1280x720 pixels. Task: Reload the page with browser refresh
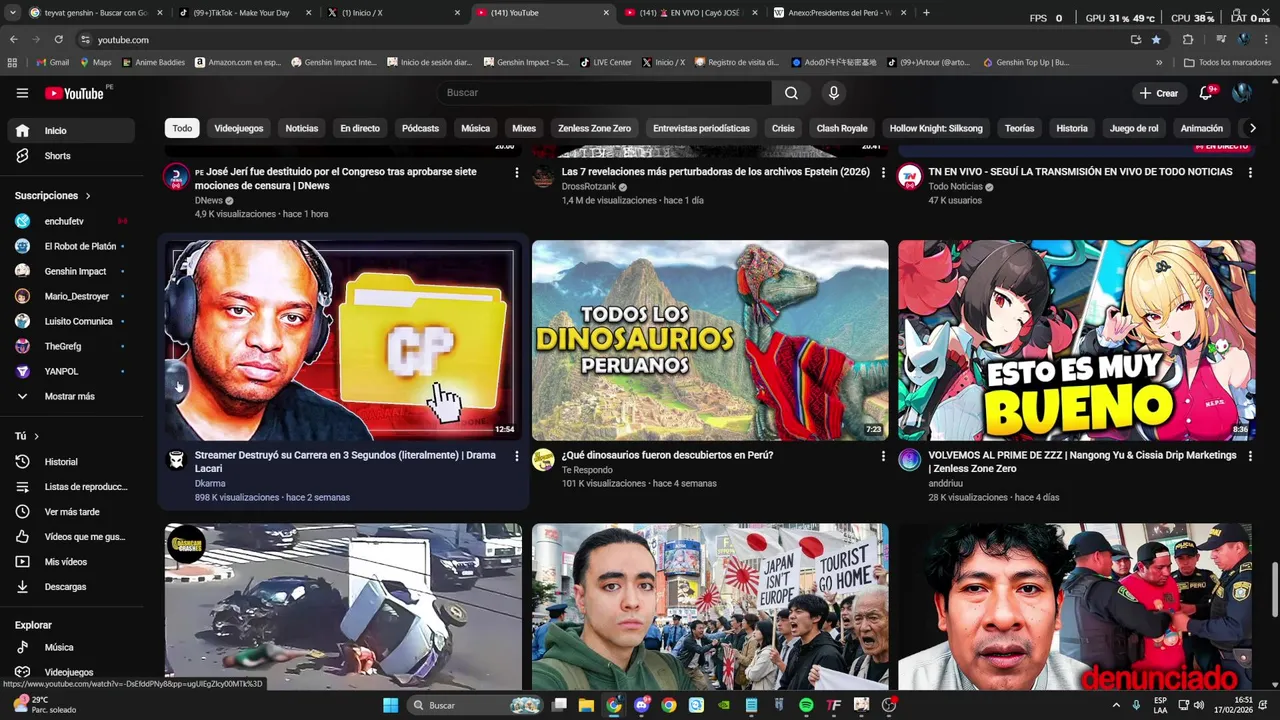click(58, 40)
